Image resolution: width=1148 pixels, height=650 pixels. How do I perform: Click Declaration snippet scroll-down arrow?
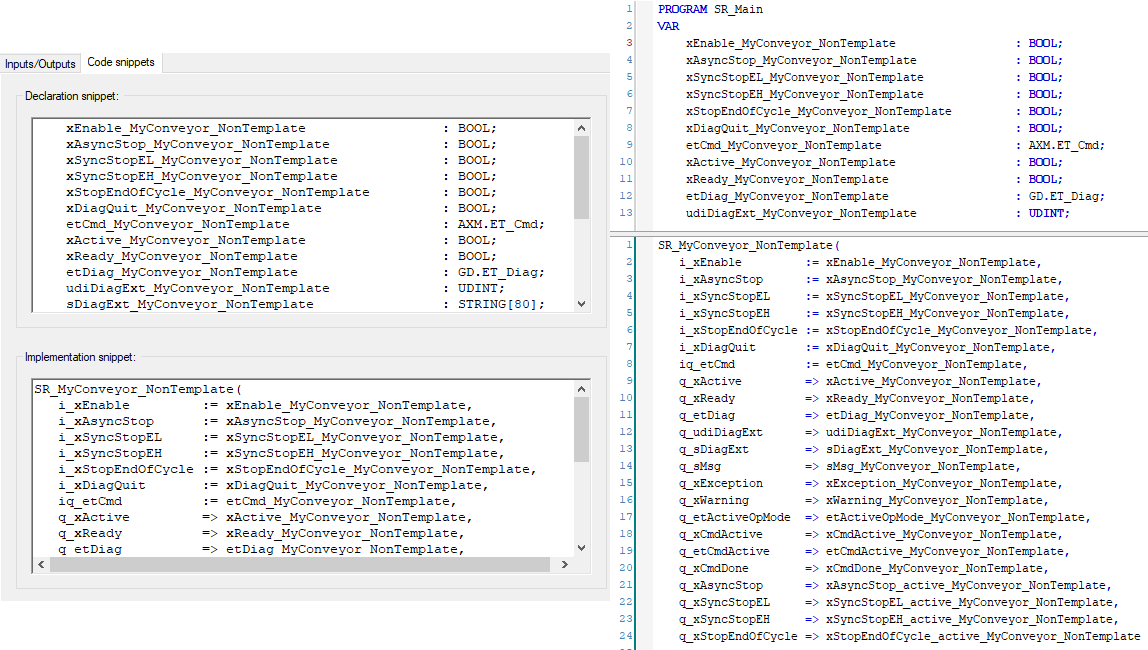pyautogui.click(x=582, y=305)
